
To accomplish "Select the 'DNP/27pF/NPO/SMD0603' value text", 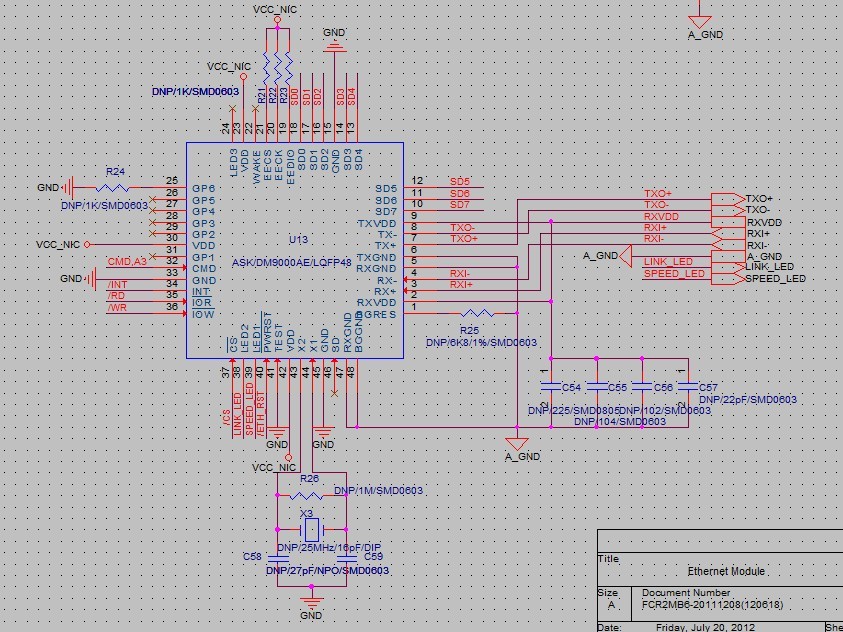I will pos(327,571).
